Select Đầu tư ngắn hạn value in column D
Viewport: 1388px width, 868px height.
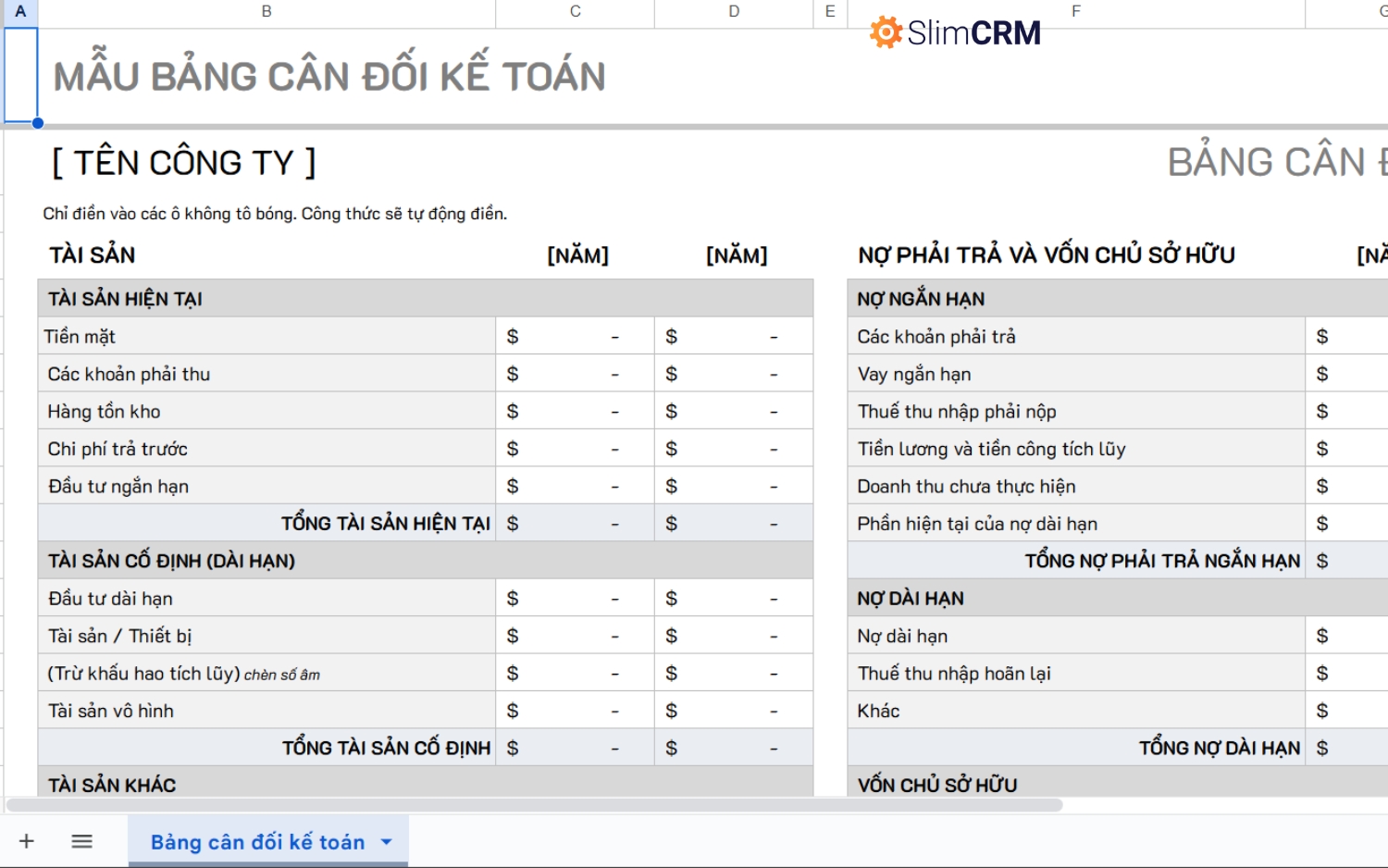(734, 487)
